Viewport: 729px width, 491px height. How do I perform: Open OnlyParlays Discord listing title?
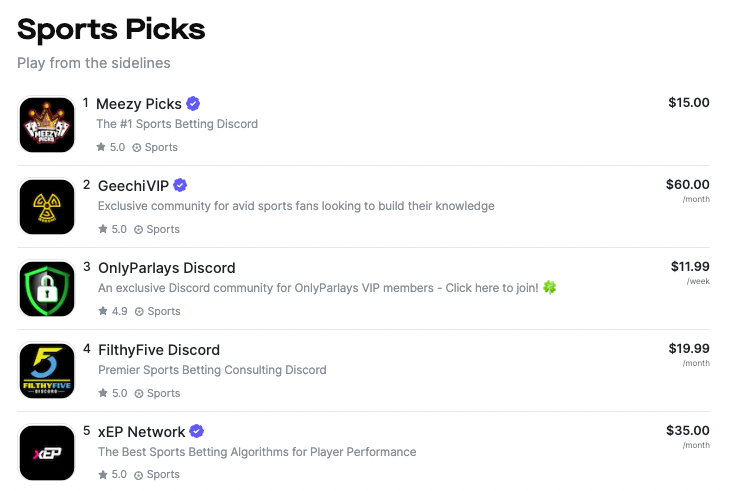tap(166, 268)
